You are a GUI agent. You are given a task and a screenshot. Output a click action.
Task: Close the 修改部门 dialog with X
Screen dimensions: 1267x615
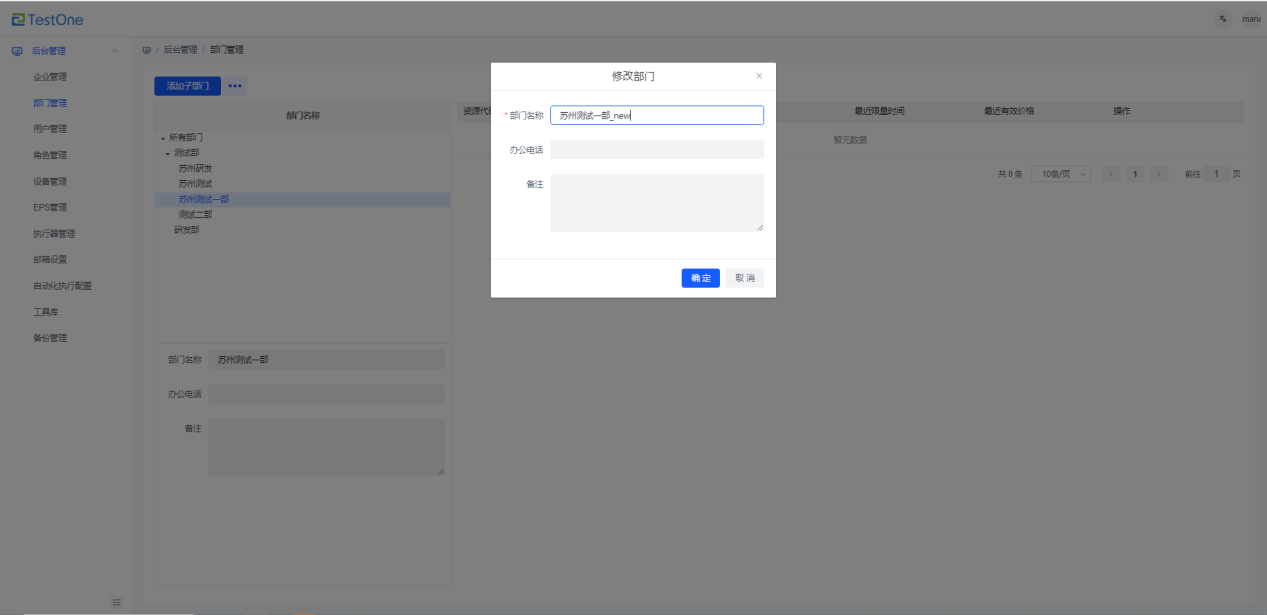(758, 76)
